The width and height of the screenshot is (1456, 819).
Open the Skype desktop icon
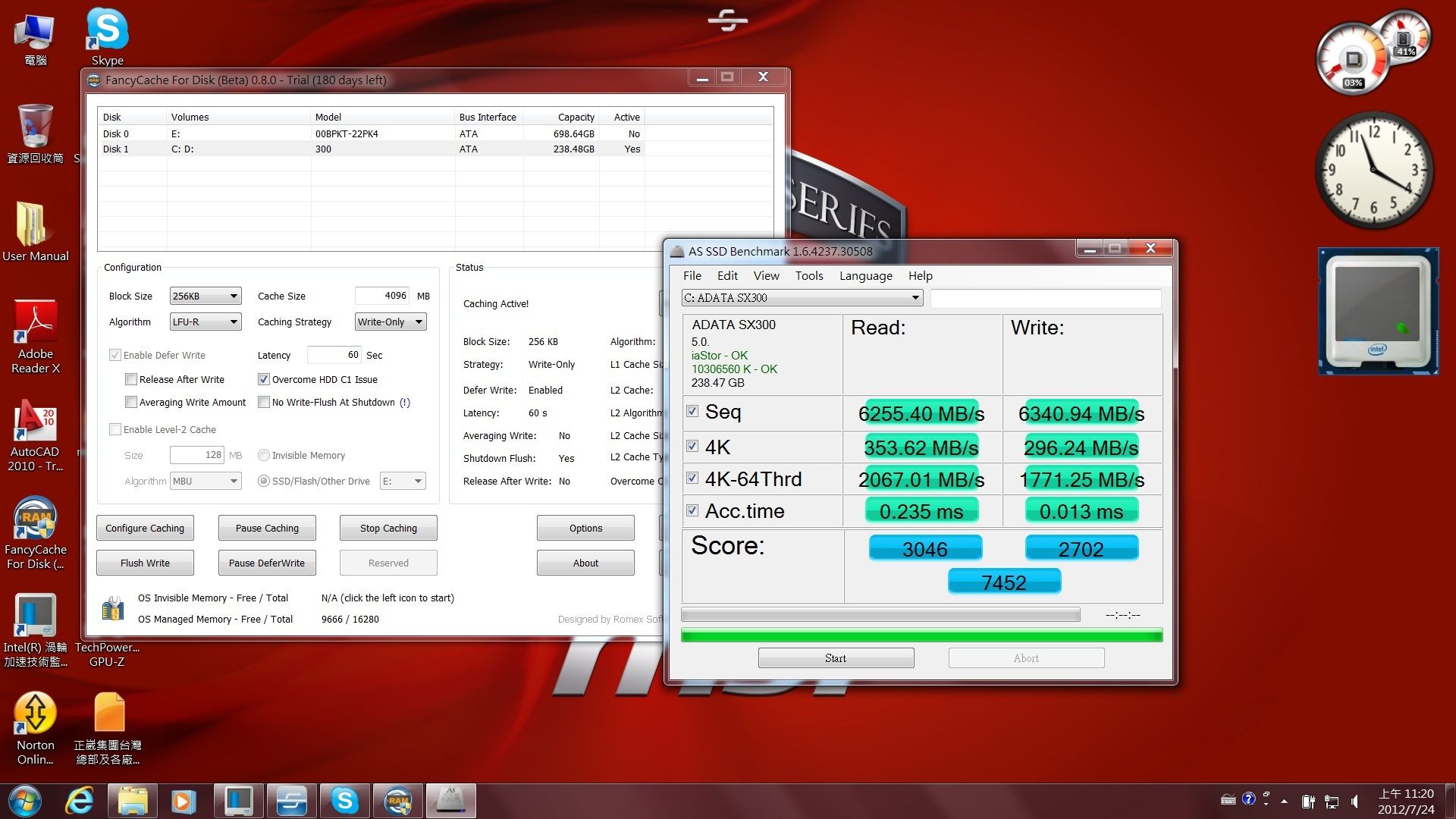tap(107, 36)
